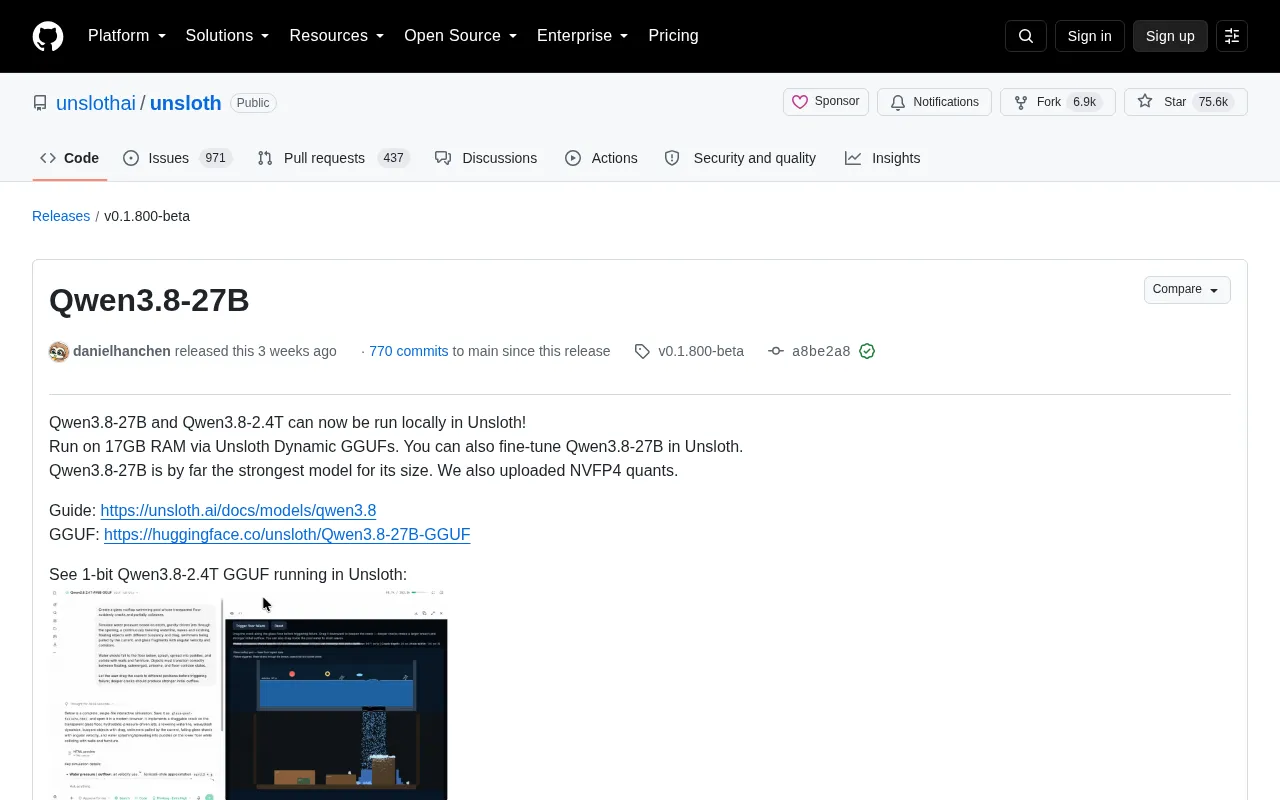This screenshot has height=800, width=1280.
Task: Show the verified signature checkmark details
Action: pos(867,351)
